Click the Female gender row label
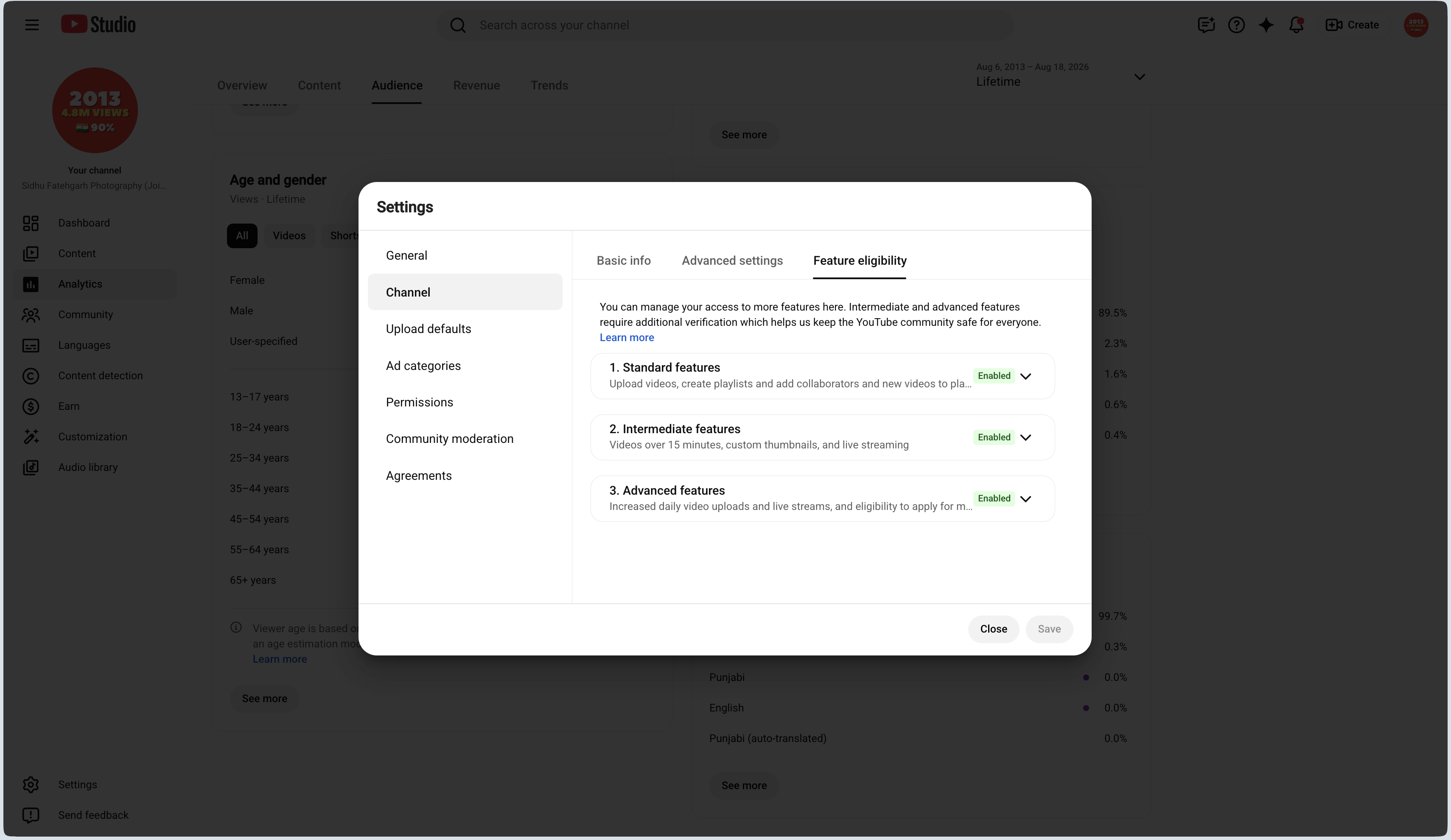Viewport: 1451px width, 840px height. pyautogui.click(x=247, y=280)
